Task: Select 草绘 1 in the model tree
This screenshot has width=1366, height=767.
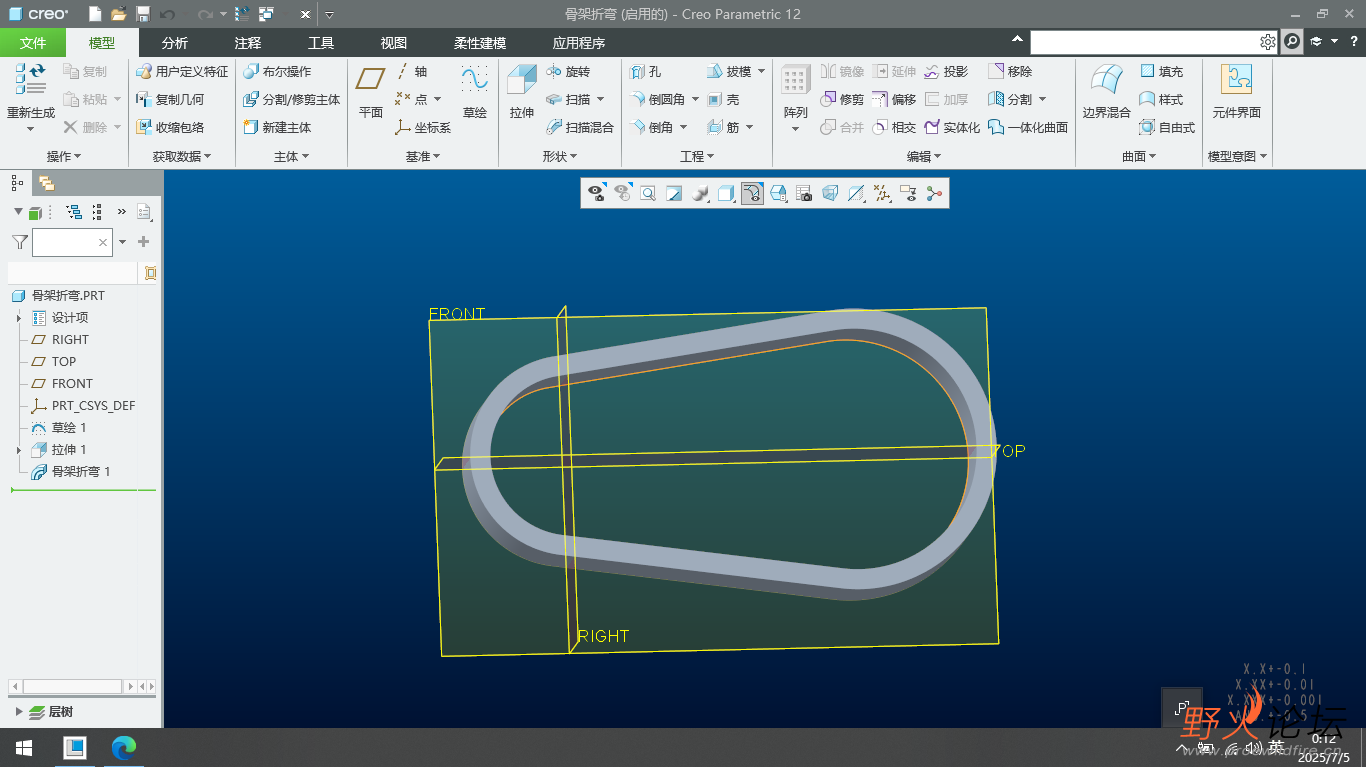Action: tap(69, 428)
